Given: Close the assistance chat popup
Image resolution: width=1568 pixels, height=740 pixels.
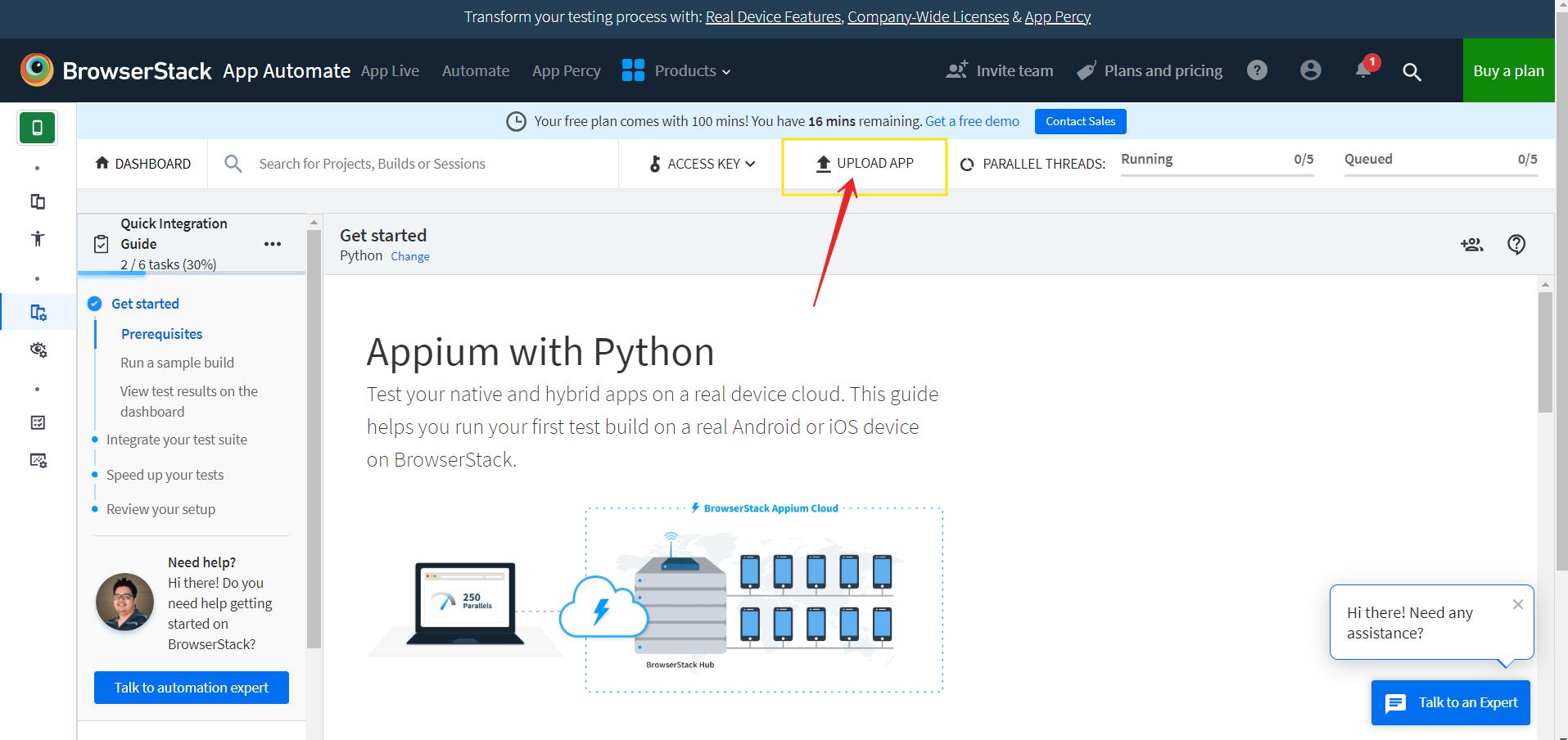Looking at the screenshot, I should tap(1518, 604).
